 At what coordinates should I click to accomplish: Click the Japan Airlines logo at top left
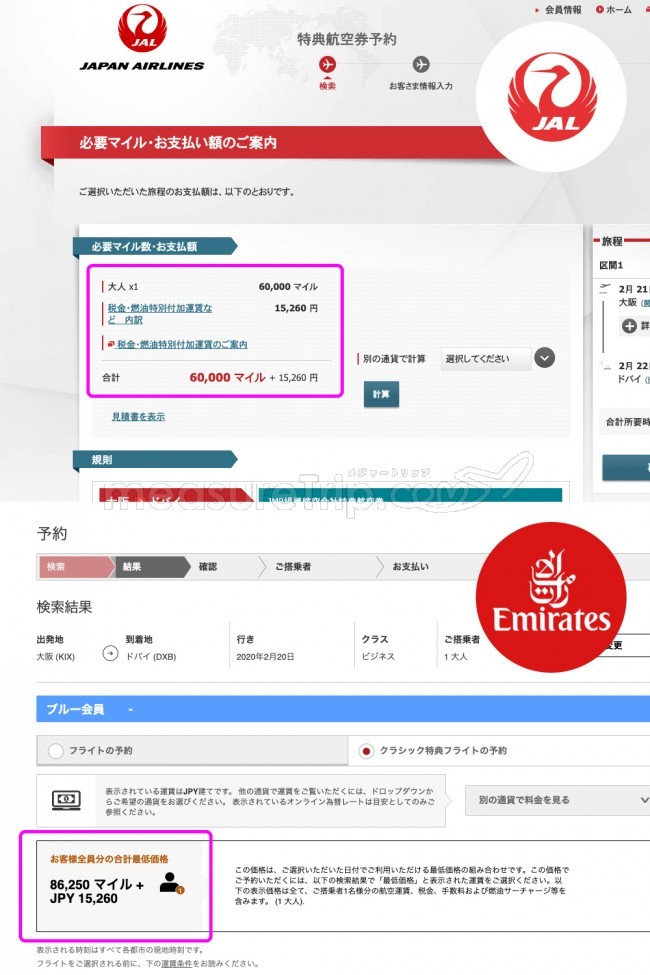click(x=142, y=38)
